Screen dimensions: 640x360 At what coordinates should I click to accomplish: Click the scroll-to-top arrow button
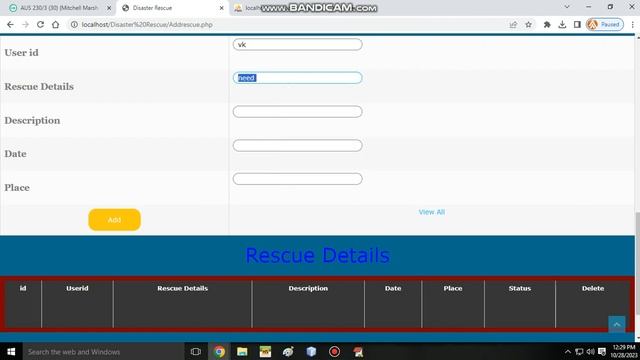click(617, 324)
